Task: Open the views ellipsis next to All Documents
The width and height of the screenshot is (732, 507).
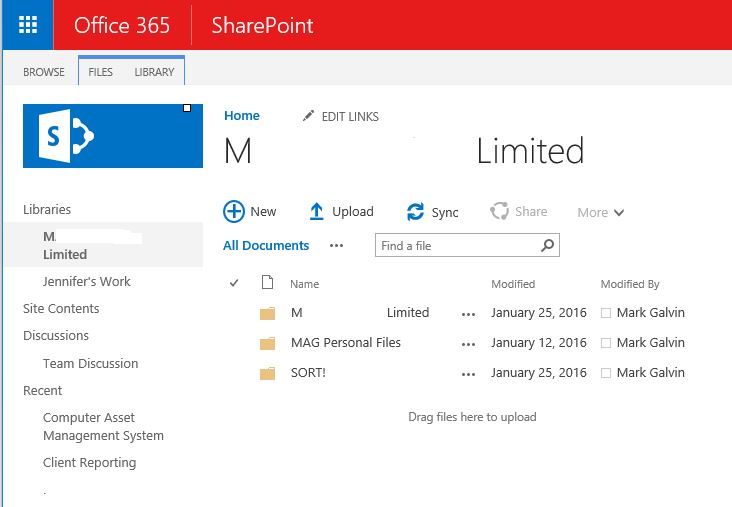Action: [x=336, y=246]
